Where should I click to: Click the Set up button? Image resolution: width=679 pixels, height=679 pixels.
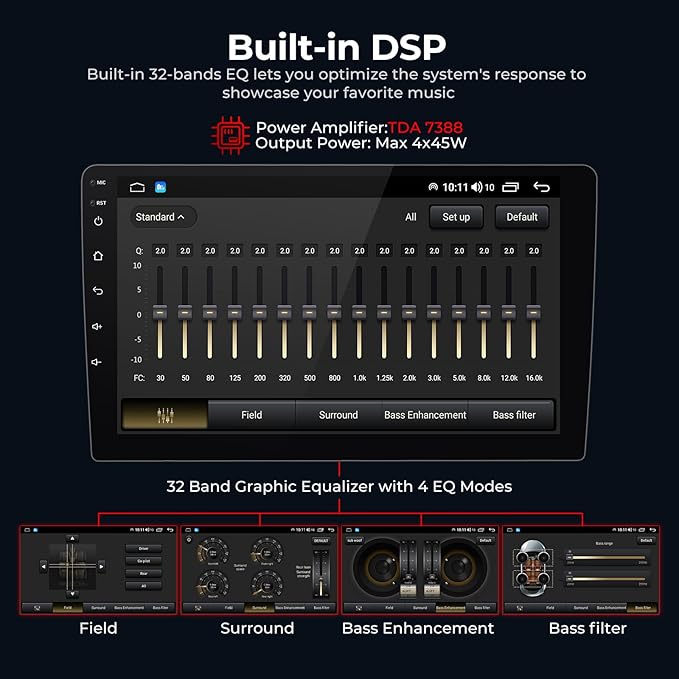click(456, 217)
